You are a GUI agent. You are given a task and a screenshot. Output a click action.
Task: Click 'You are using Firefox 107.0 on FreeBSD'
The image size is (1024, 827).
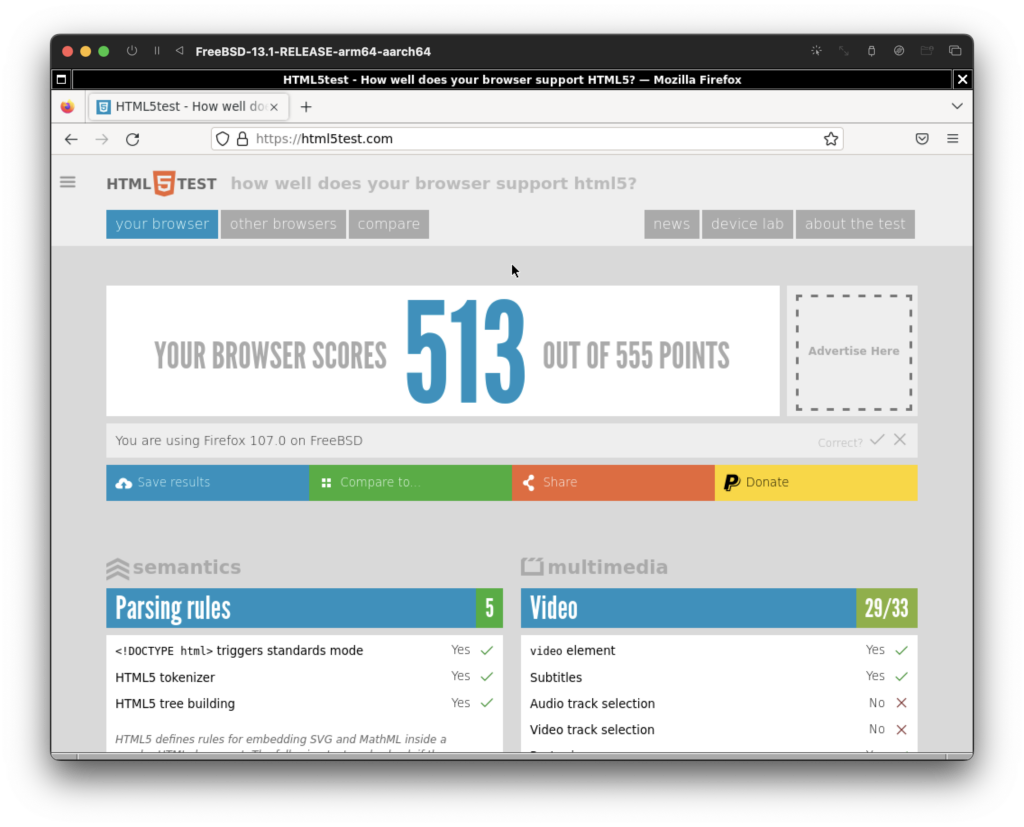239,440
